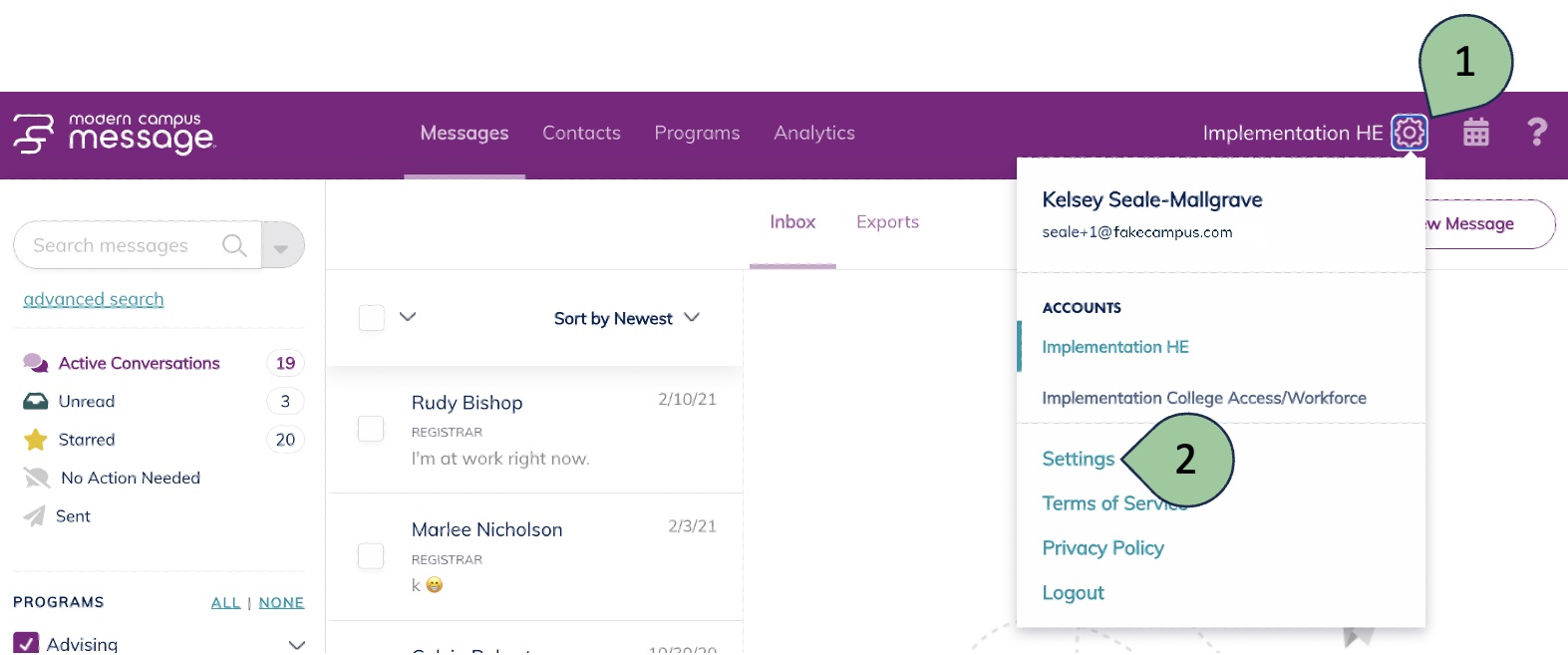Select ALL programs link

[x=225, y=602]
